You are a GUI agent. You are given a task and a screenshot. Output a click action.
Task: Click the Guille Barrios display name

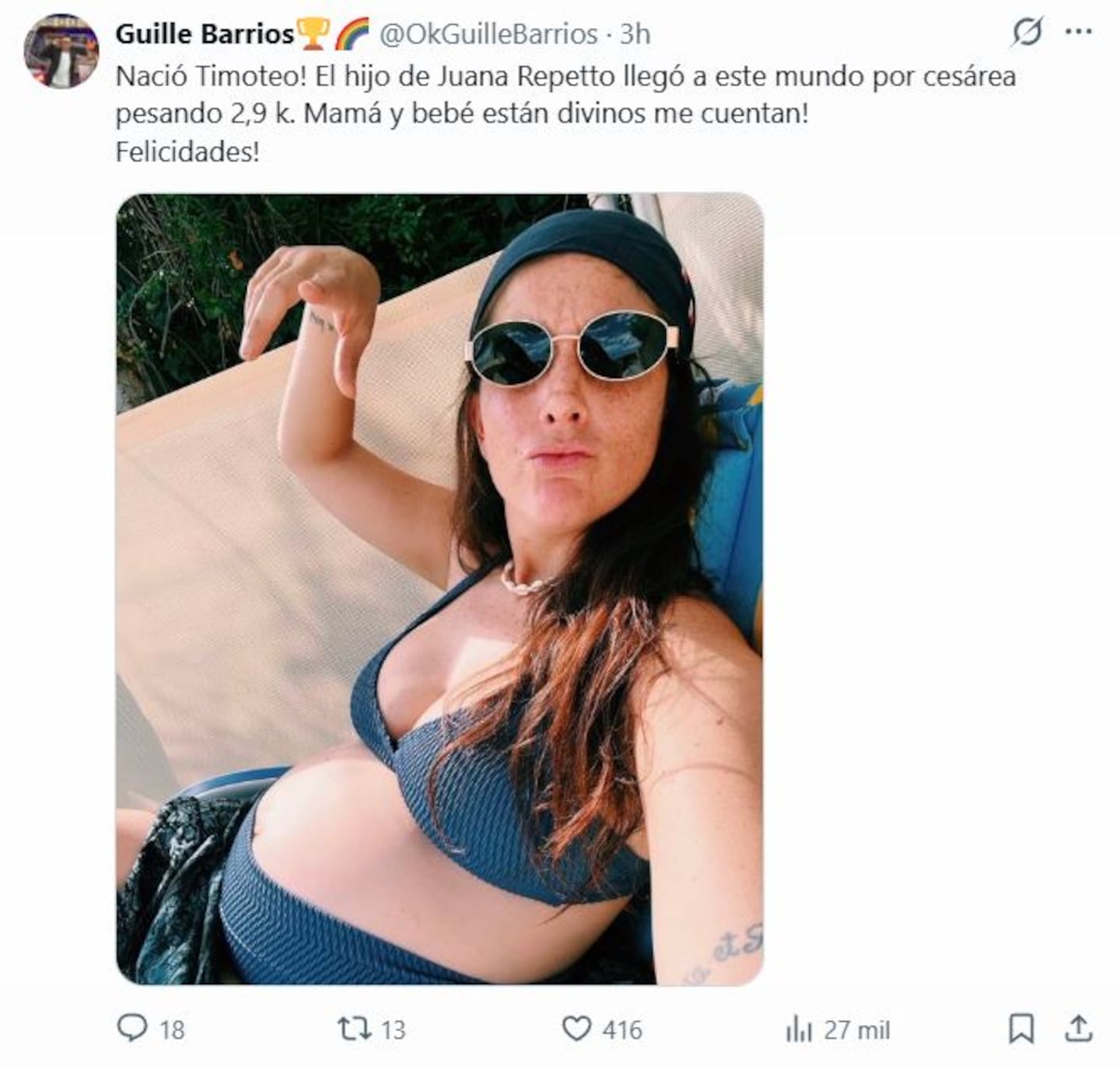pyautogui.click(x=205, y=33)
